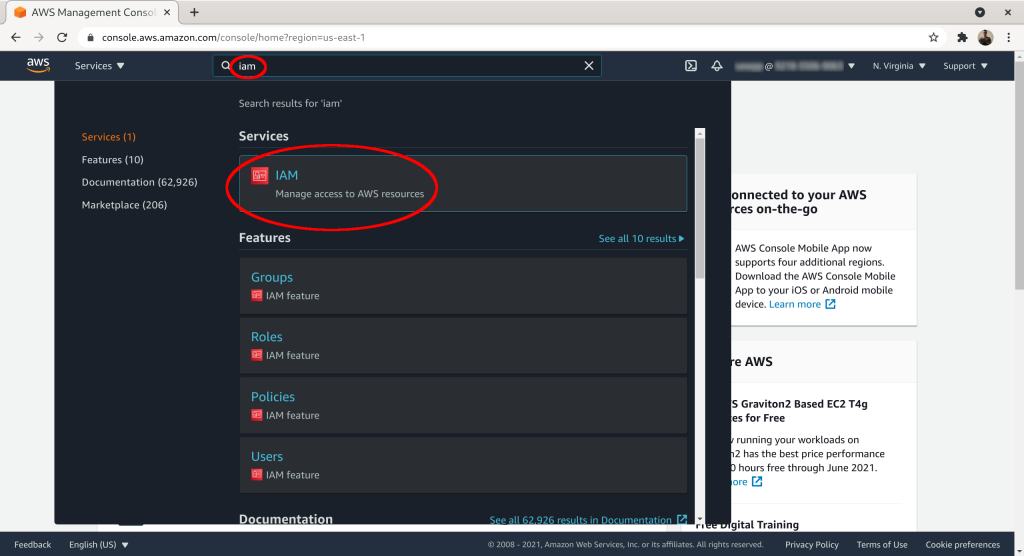Open the IAM service result
The image size is (1024, 556).
(x=463, y=184)
